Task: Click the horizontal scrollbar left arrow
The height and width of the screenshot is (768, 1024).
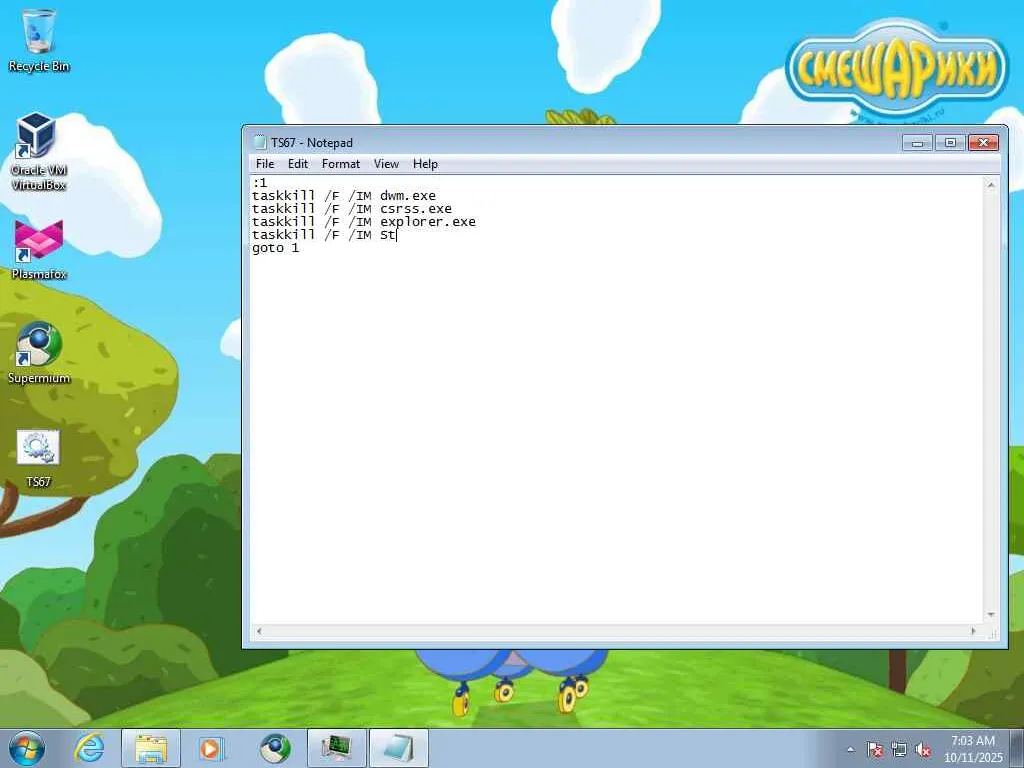Action: [x=259, y=631]
